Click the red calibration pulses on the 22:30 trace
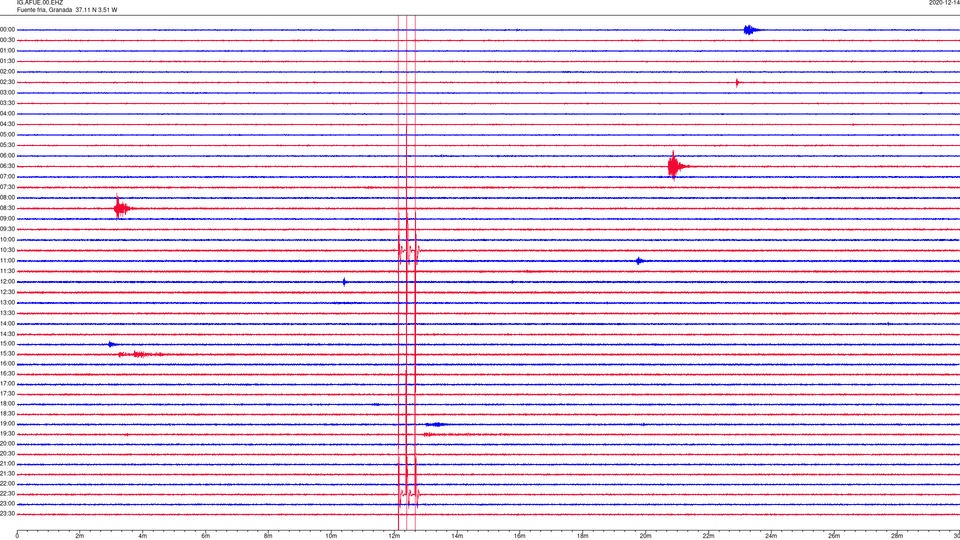Screen dimensions: 960x540 coord(408,493)
